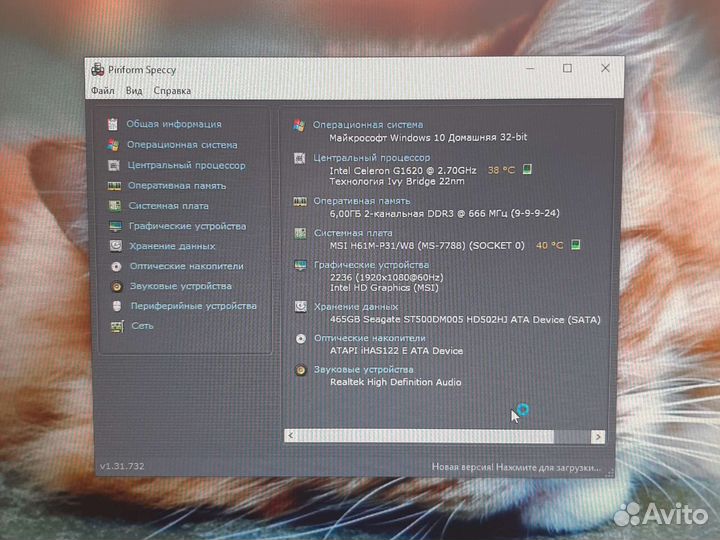
Task: Click the optical disc icon in summary
Action: pyautogui.click(x=301, y=339)
